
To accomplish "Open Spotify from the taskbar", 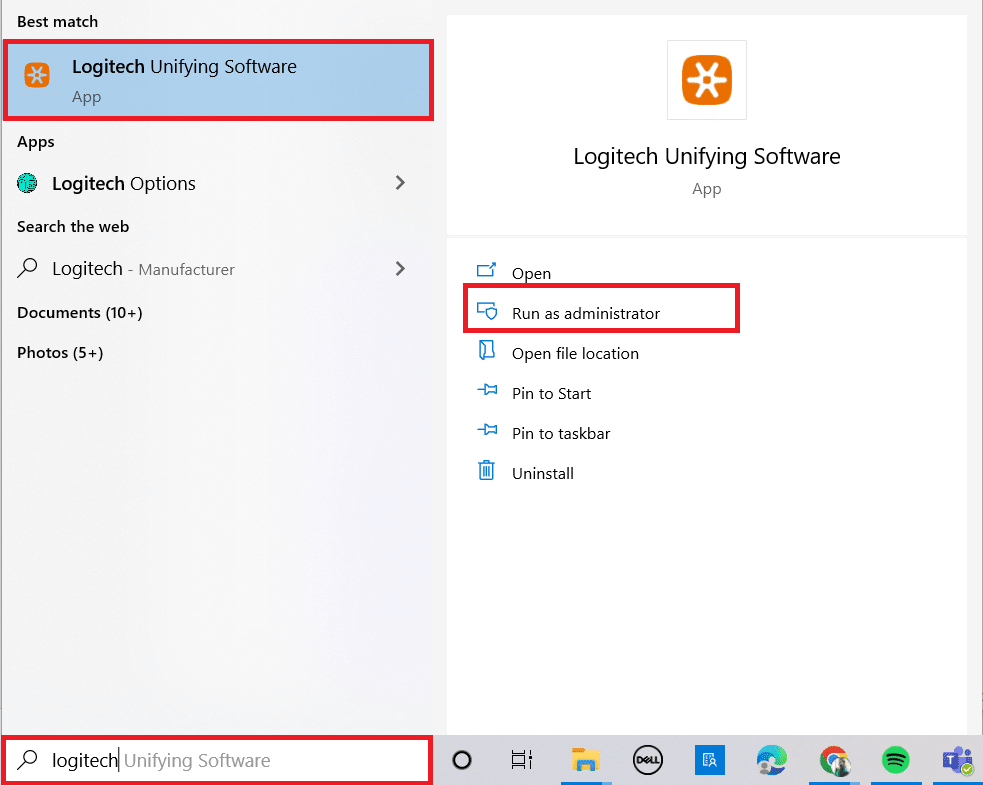I will pos(896,760).
